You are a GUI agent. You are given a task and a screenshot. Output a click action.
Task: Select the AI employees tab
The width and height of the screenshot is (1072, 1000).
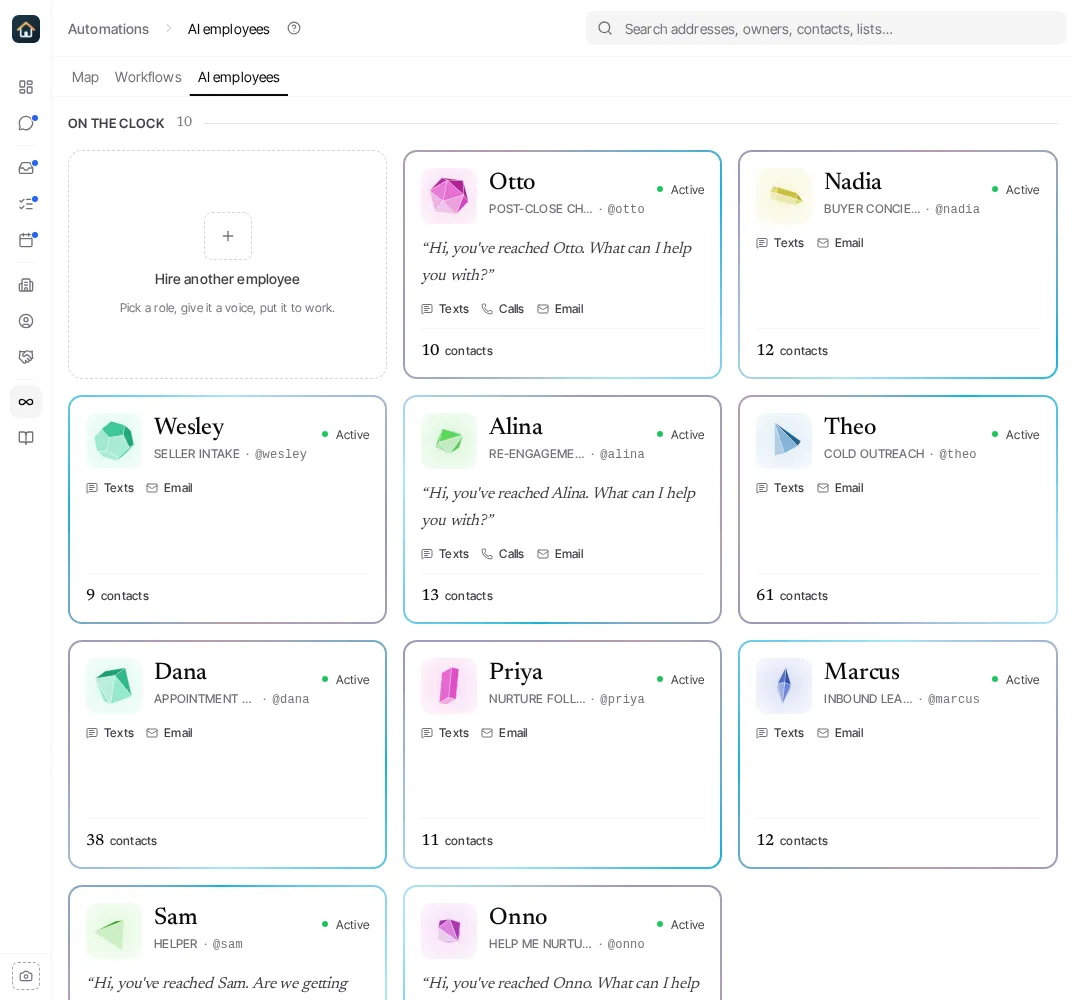(x=239, y=77)
